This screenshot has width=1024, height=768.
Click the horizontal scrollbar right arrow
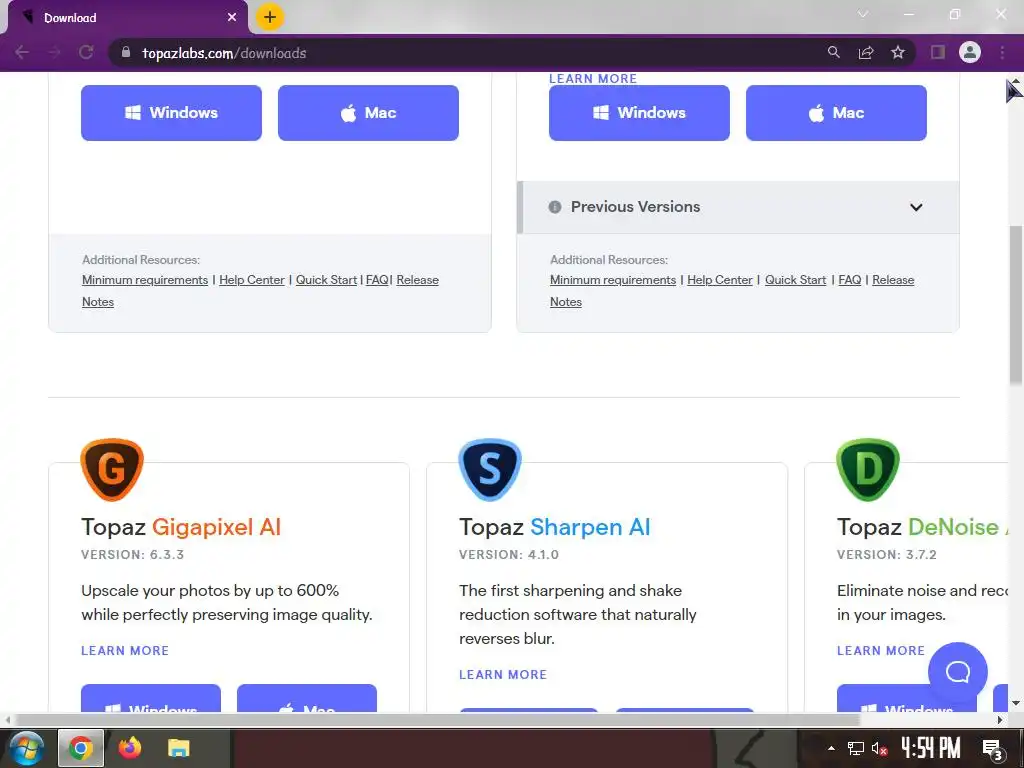click(1000, 720)
